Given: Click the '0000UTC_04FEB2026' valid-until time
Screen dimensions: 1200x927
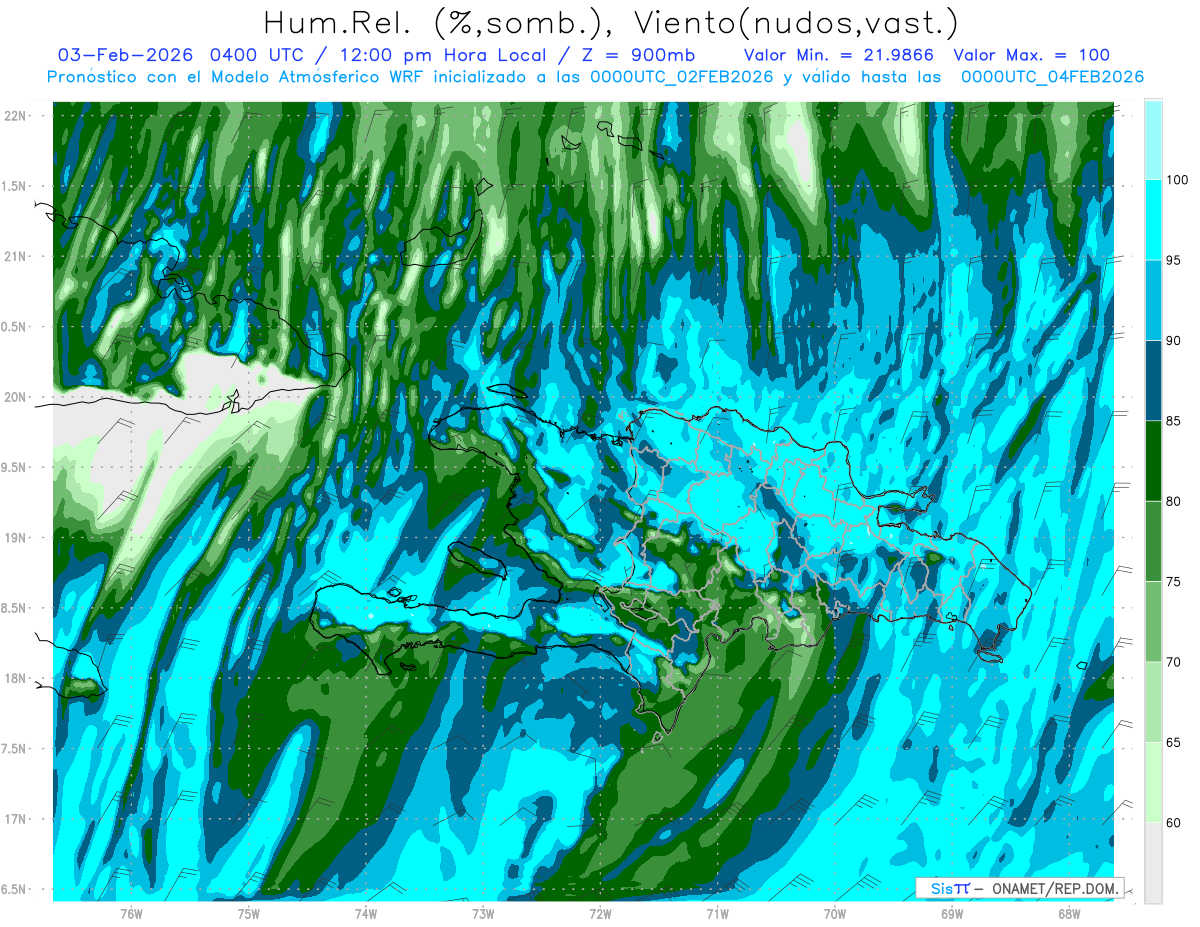Looking at the screenshot, I should (x=1052, y=77).
